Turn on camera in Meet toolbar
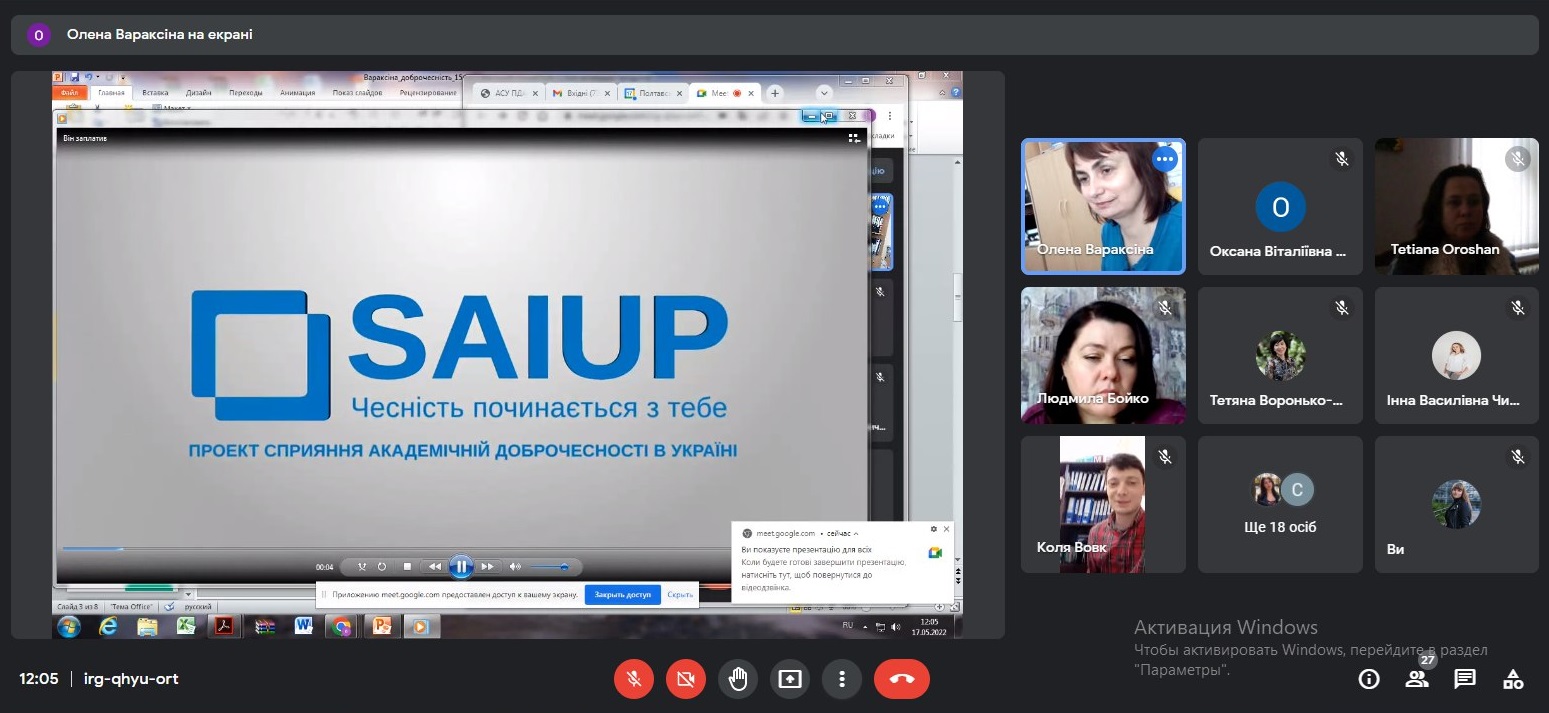The height and width of the screenshot is (713, 1549). pyautogui.click(x=685, y=680)
